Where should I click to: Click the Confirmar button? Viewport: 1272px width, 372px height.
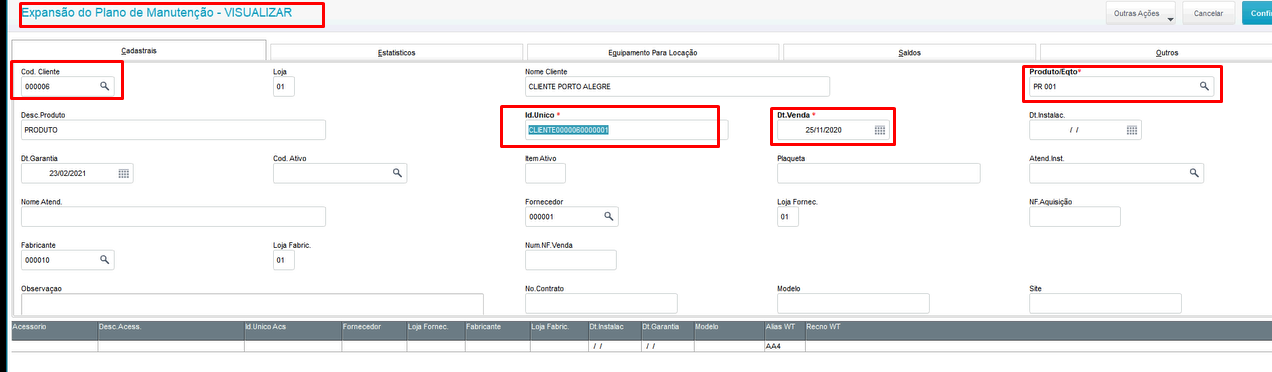click(x=1257, y=13)
